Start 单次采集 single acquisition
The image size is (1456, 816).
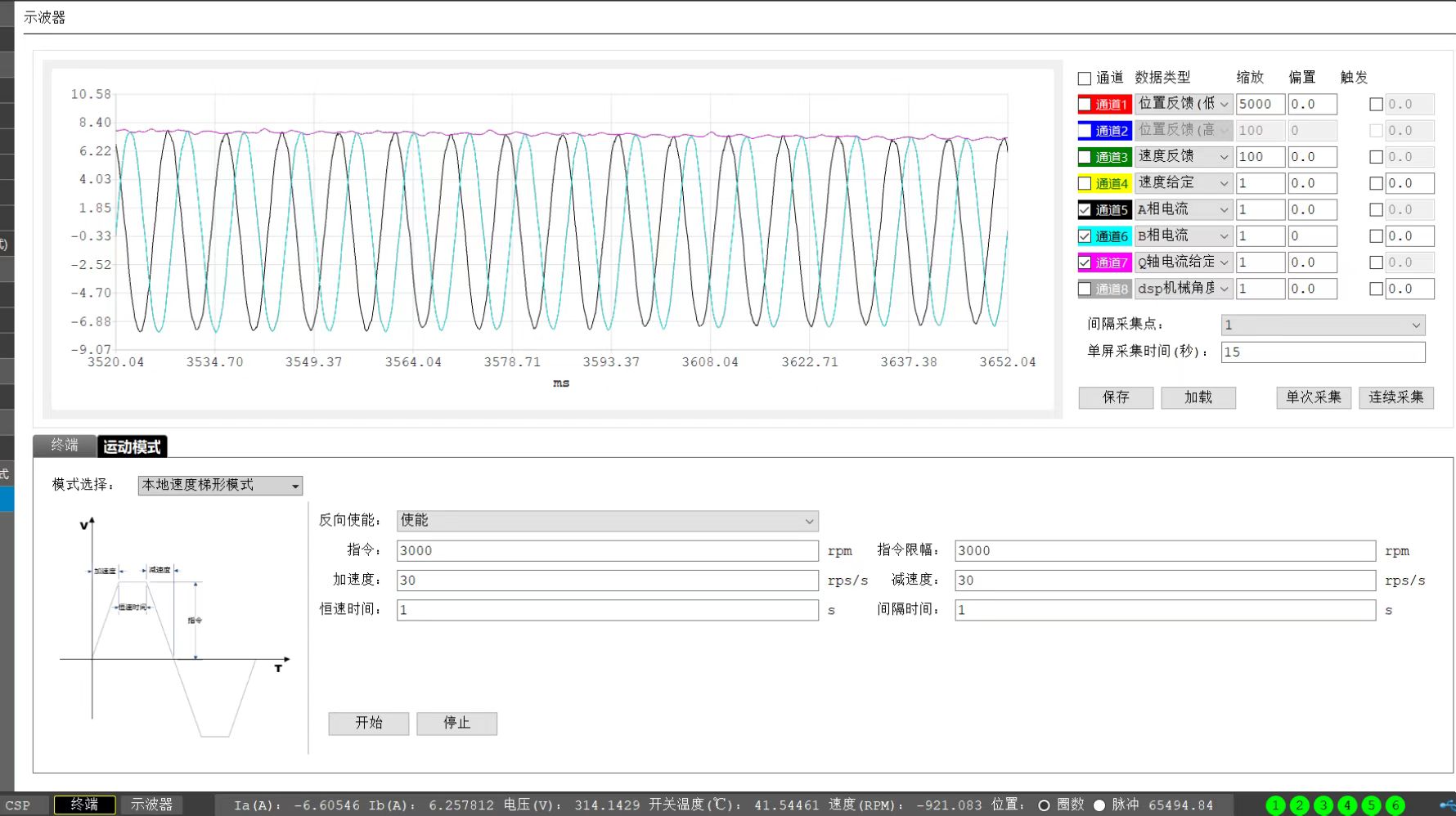(1314, 397)
